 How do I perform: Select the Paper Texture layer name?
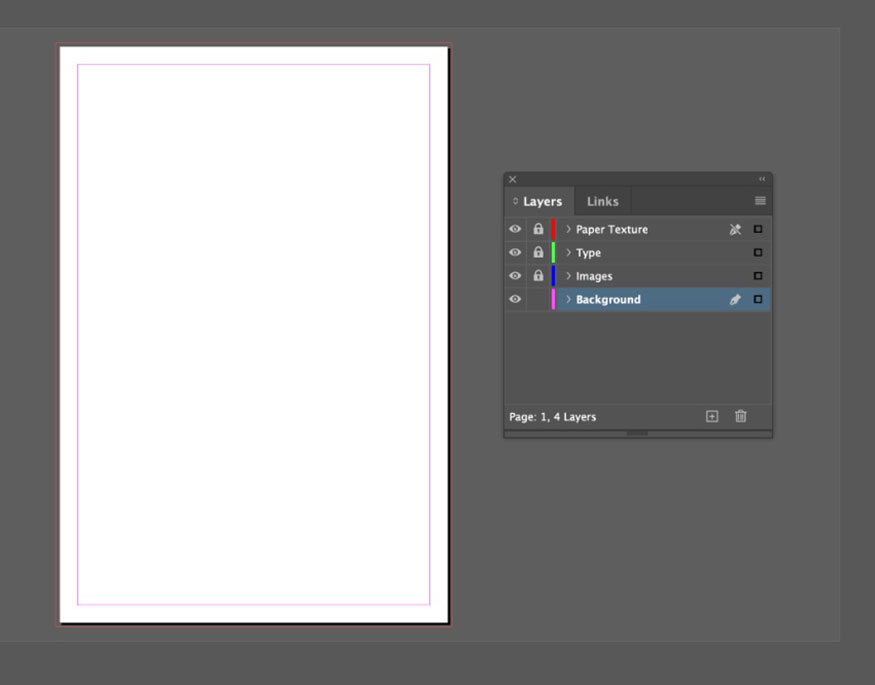pos(612,229)
